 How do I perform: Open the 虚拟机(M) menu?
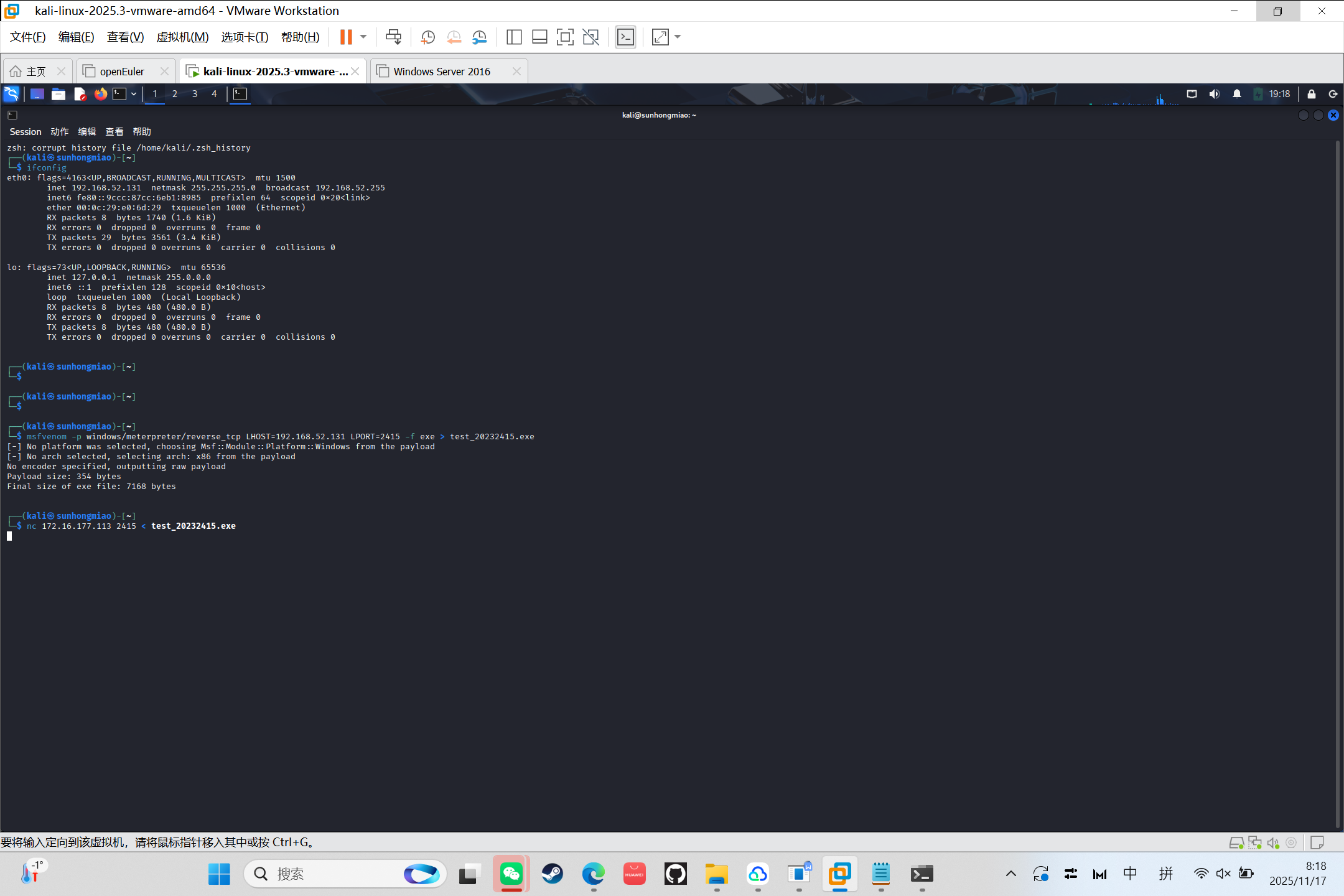(182, 37)
